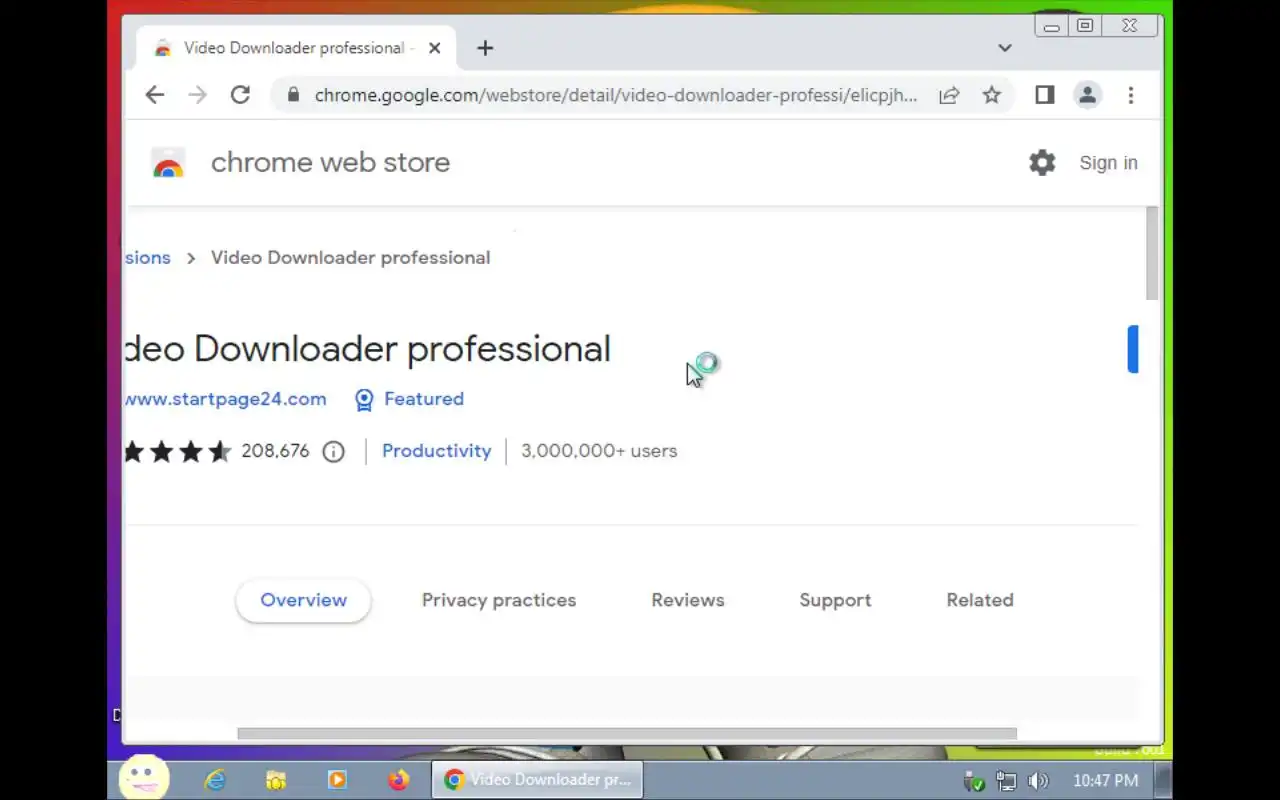Click the horizontal page scrollbar
Viewport: 1280px width, 800px height.
pos(627,733)
